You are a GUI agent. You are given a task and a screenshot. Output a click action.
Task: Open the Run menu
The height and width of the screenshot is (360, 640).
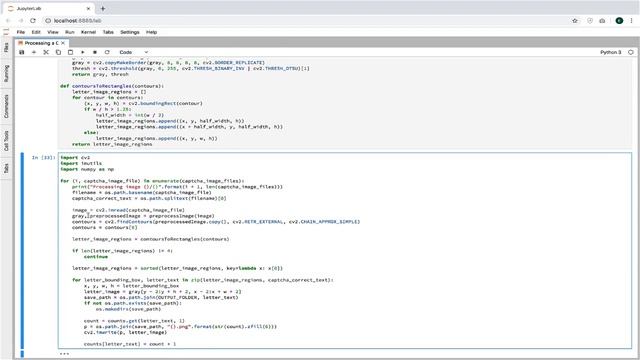[70, 32]
